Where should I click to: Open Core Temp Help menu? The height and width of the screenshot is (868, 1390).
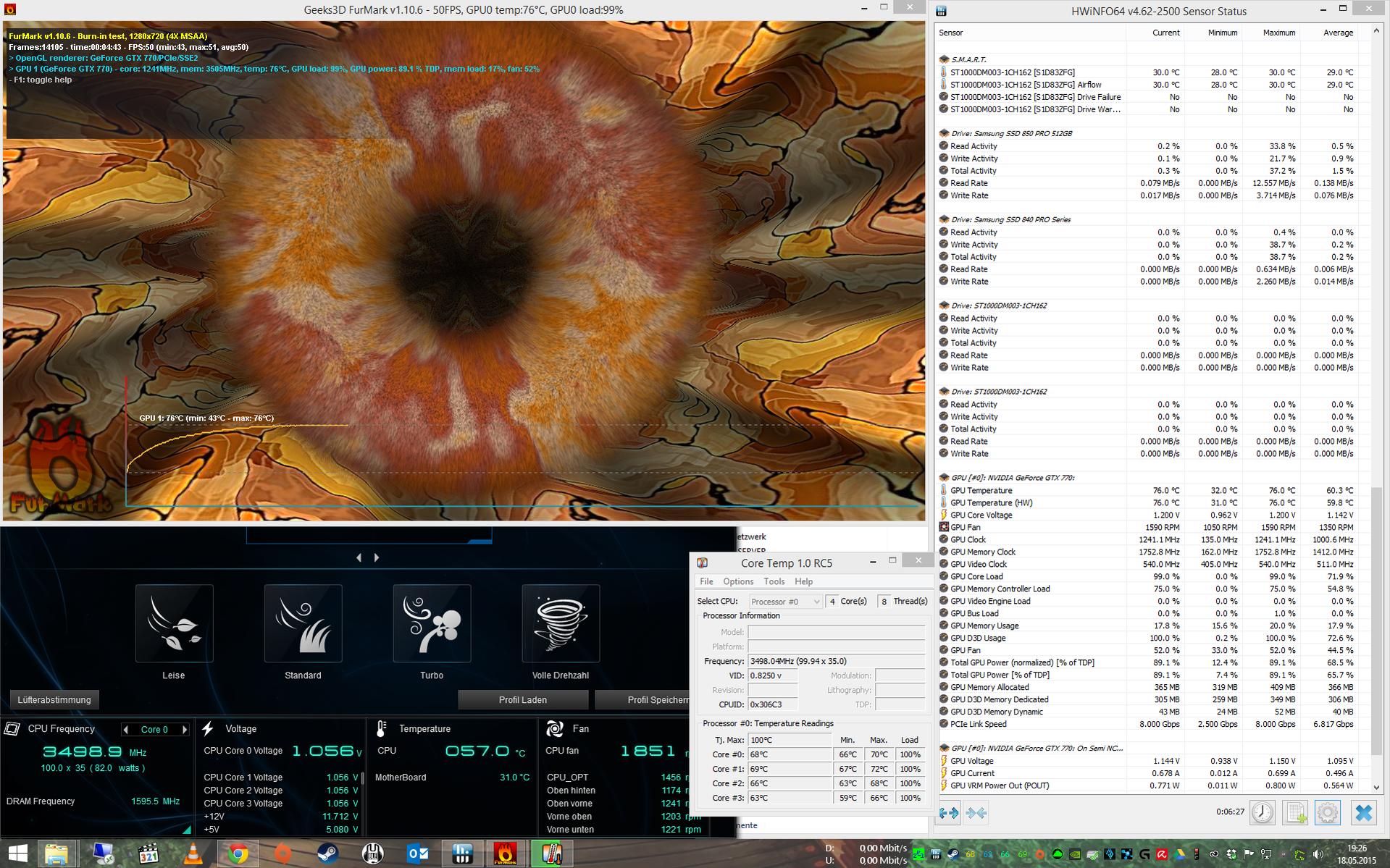coord(803,581)
